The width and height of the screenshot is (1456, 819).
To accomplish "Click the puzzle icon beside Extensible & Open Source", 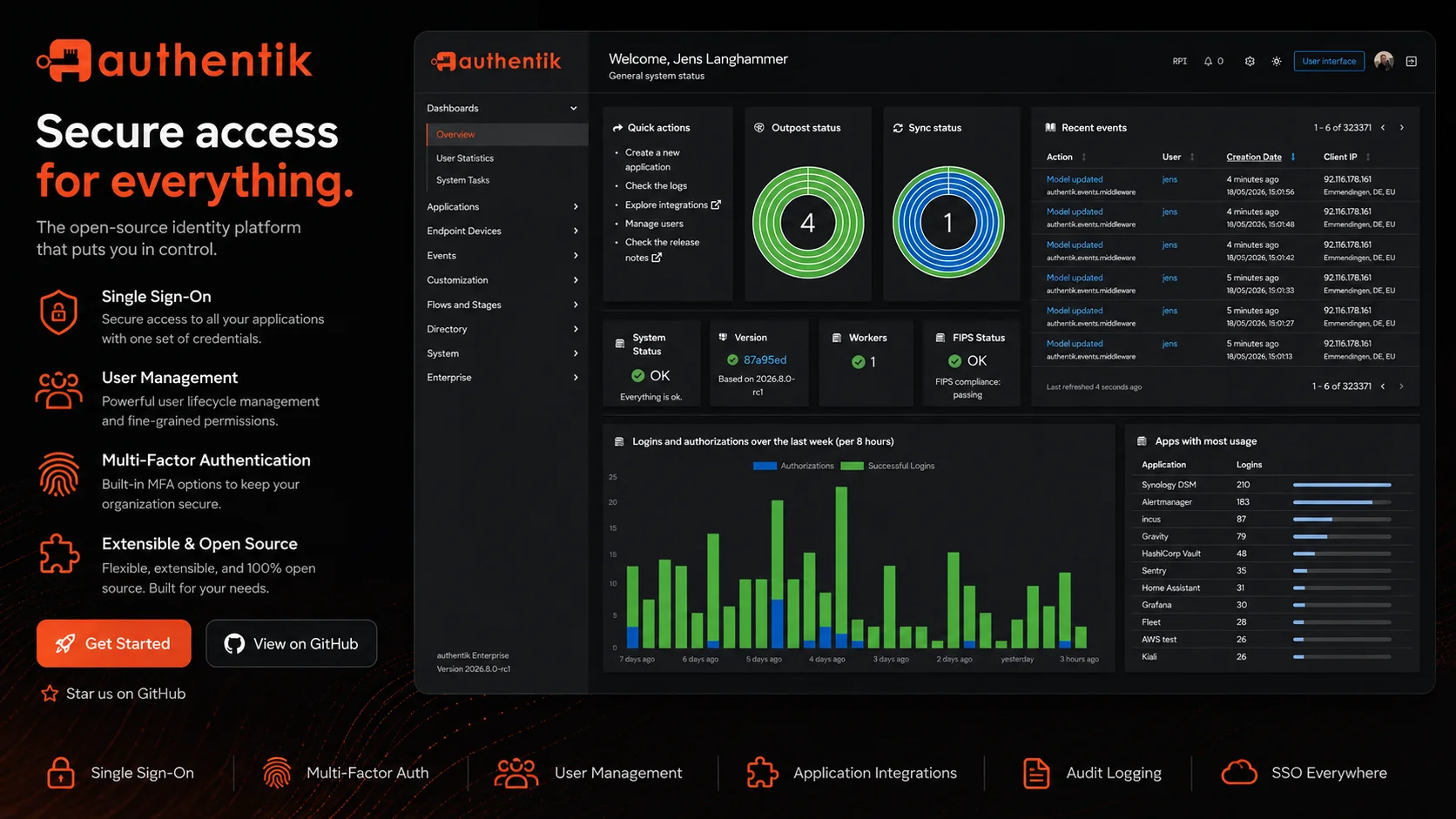I will (x=59, y=554).
